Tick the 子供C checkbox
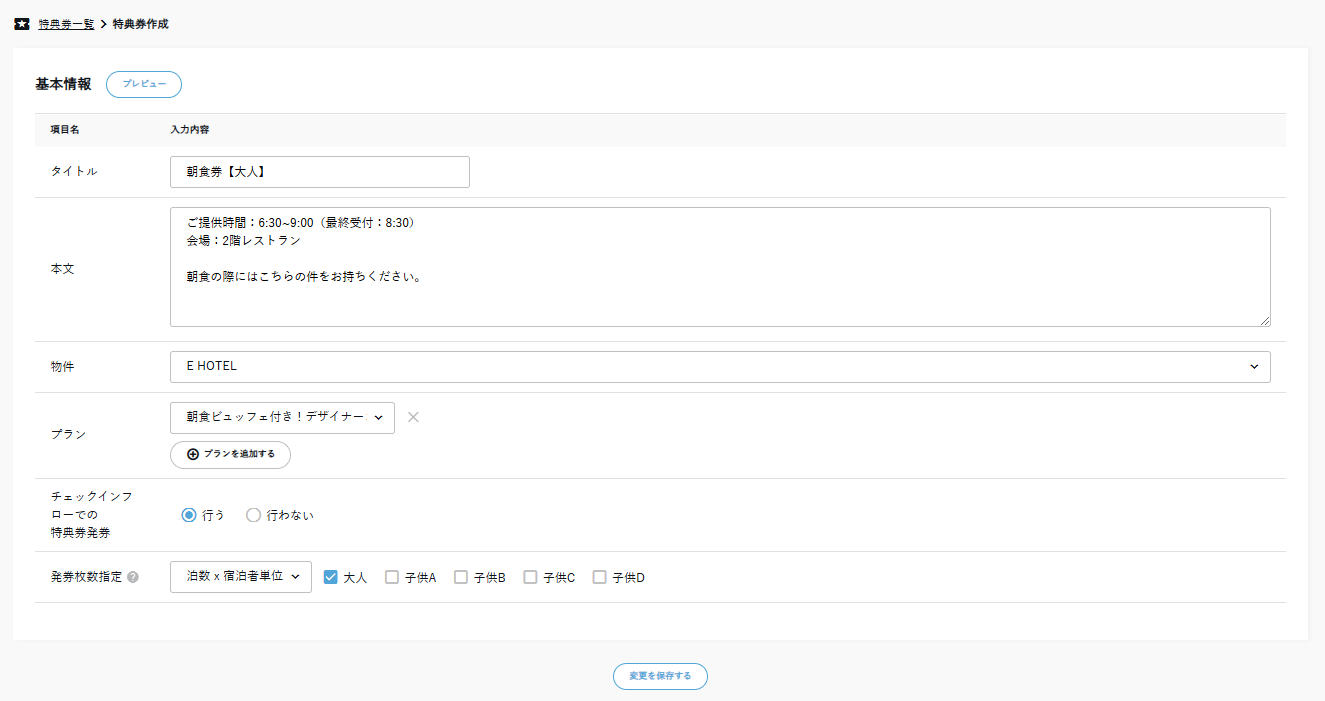Image resolution: width=1325 pixels, height=701 pixels. point(531,577)
